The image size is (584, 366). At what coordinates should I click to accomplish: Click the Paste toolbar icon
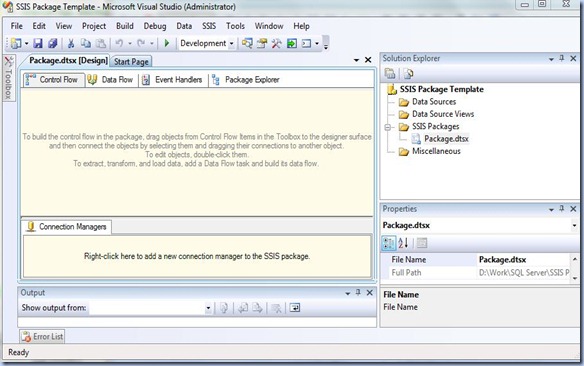[101, 44]
